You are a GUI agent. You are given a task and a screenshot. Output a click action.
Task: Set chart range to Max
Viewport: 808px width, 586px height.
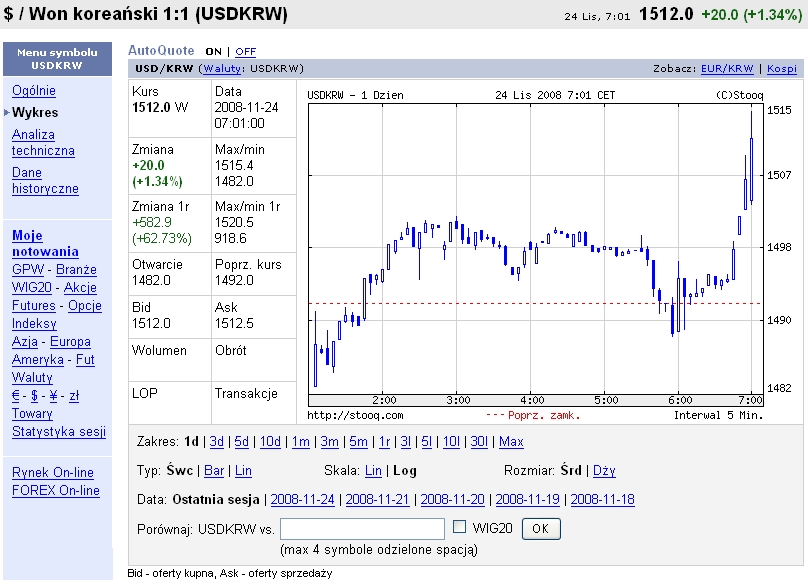click(x=511, y=442)
